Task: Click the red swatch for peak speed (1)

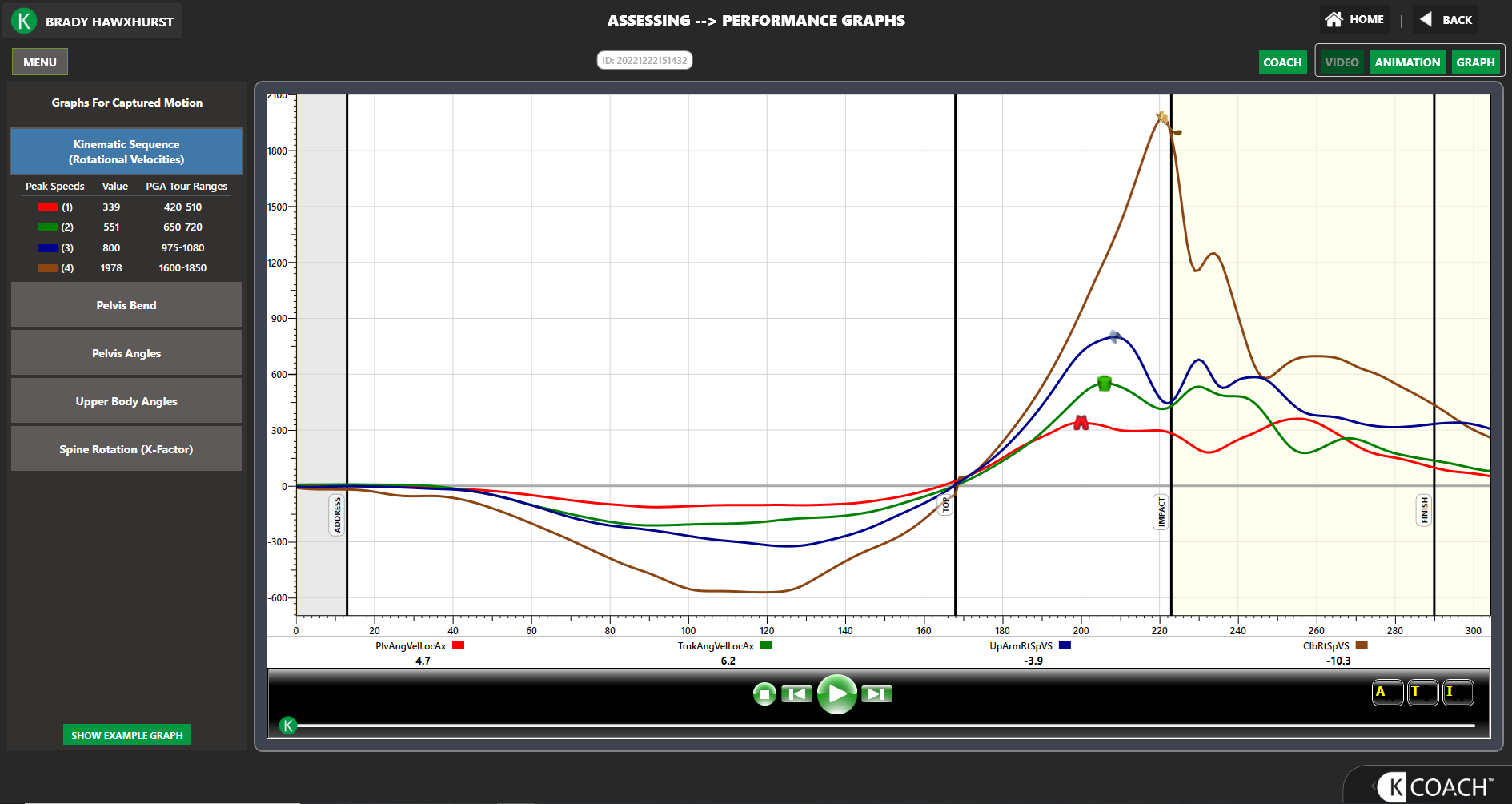Action: [48, 207]
